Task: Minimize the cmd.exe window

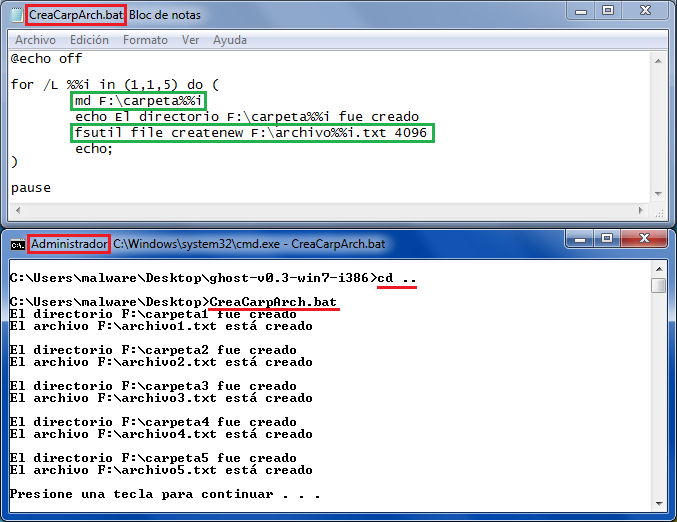Action: [579, 239]
